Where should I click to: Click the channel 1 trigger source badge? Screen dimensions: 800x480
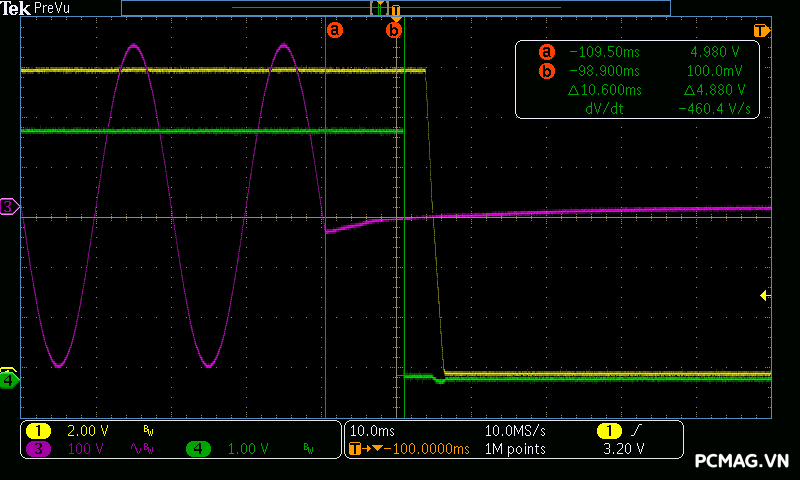coord(609,431)
